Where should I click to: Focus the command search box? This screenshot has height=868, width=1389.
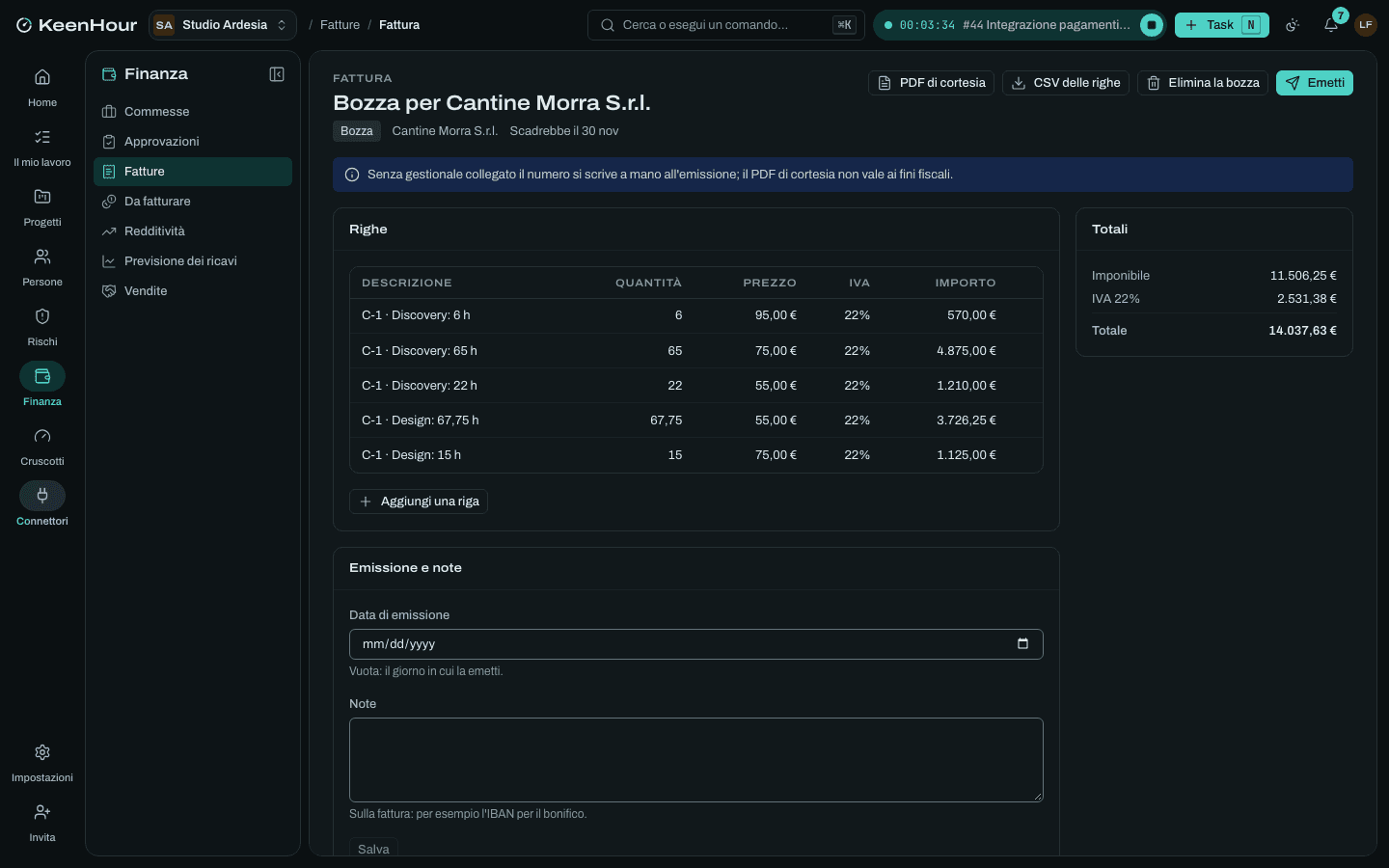[x=726, y=25]
